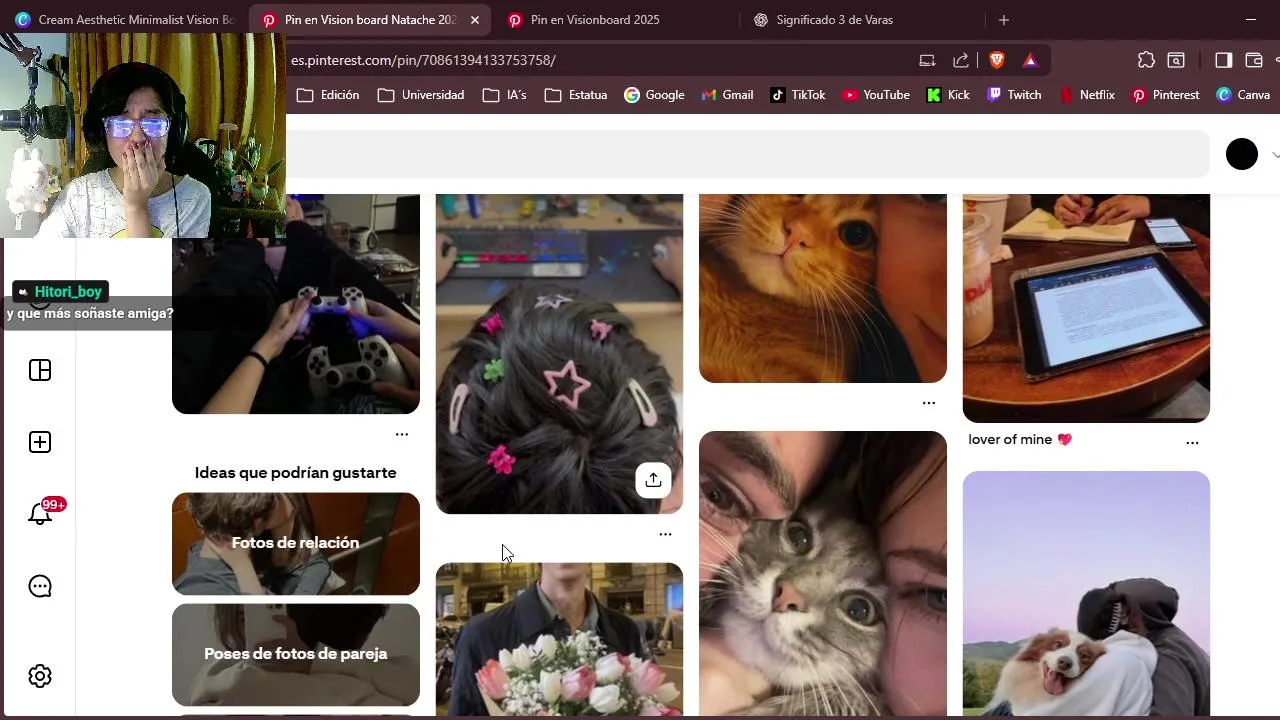Open the dog hug pin image
This screenshot has height=720, width=1280.
click(x=1086, y=593)
